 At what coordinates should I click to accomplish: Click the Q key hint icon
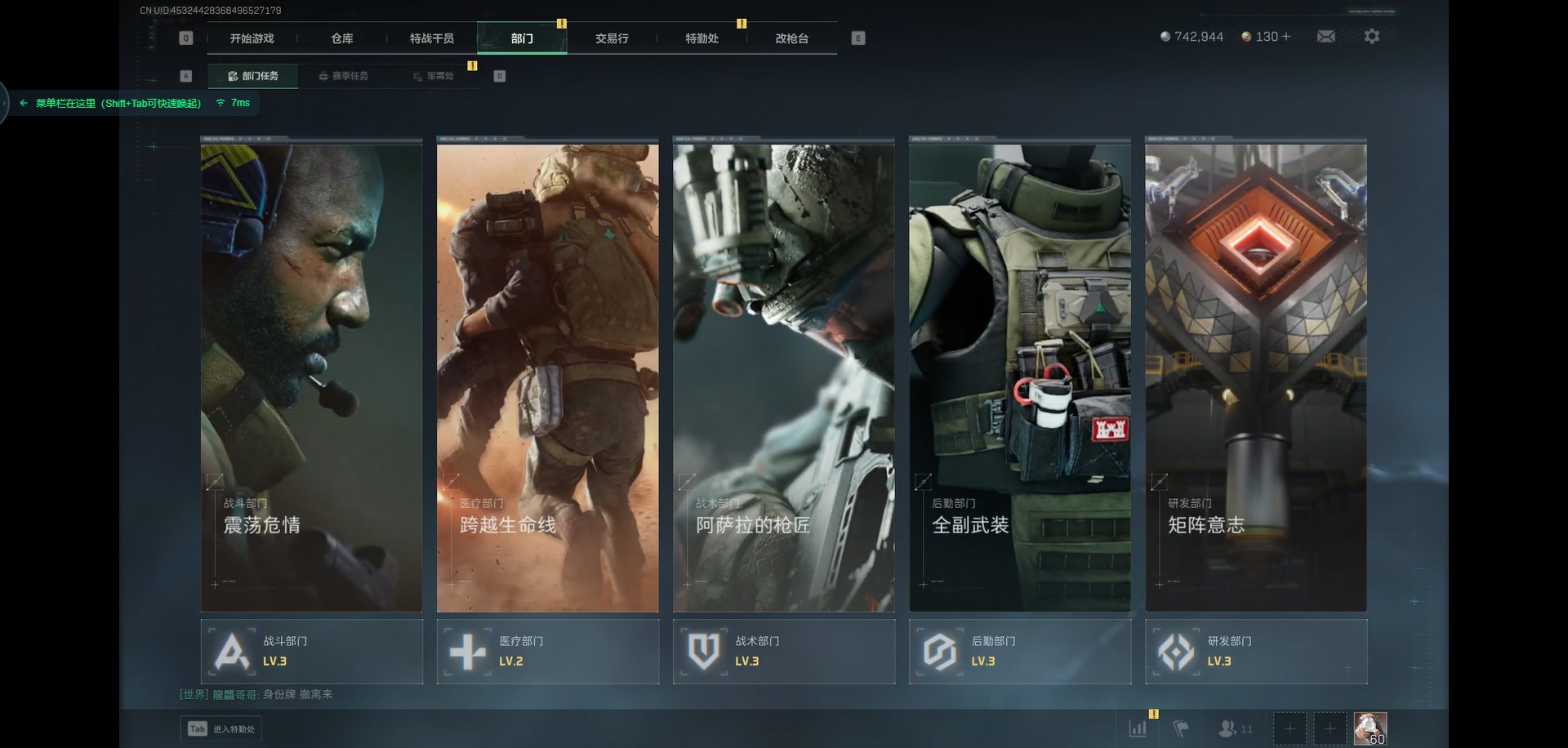(x=186, y=38)
